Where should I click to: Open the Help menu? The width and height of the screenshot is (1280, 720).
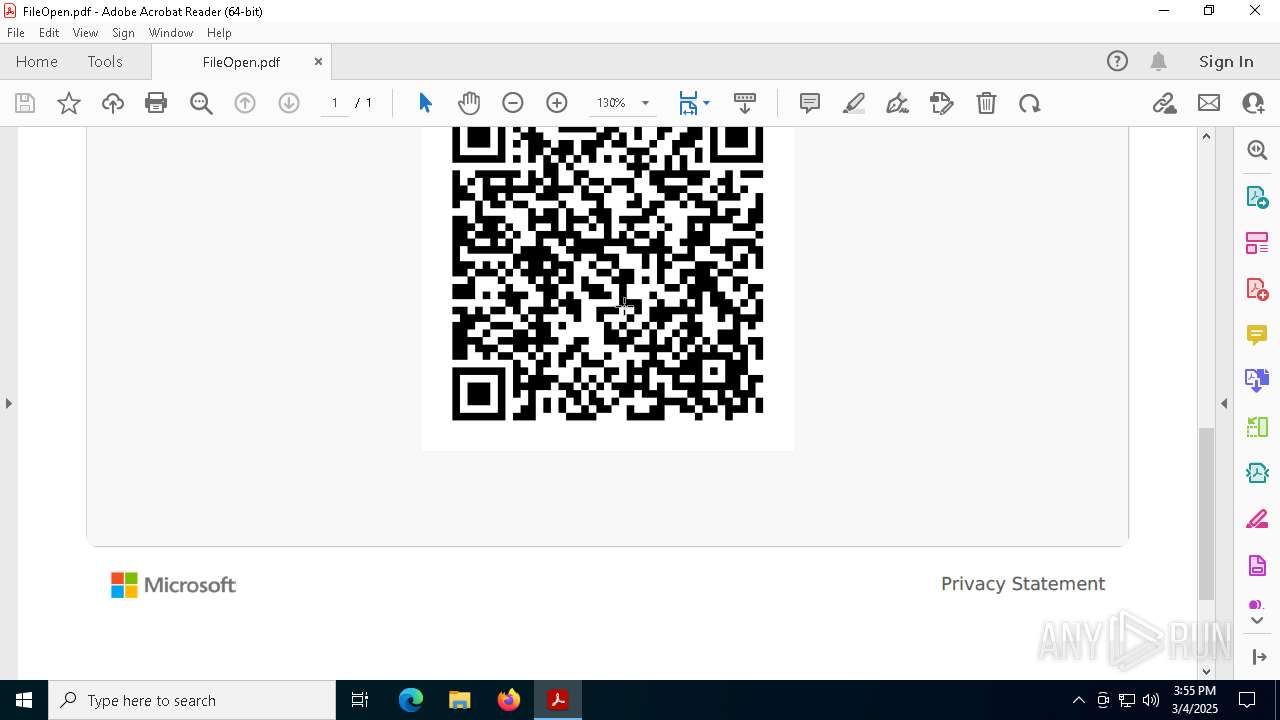[219, 32]
